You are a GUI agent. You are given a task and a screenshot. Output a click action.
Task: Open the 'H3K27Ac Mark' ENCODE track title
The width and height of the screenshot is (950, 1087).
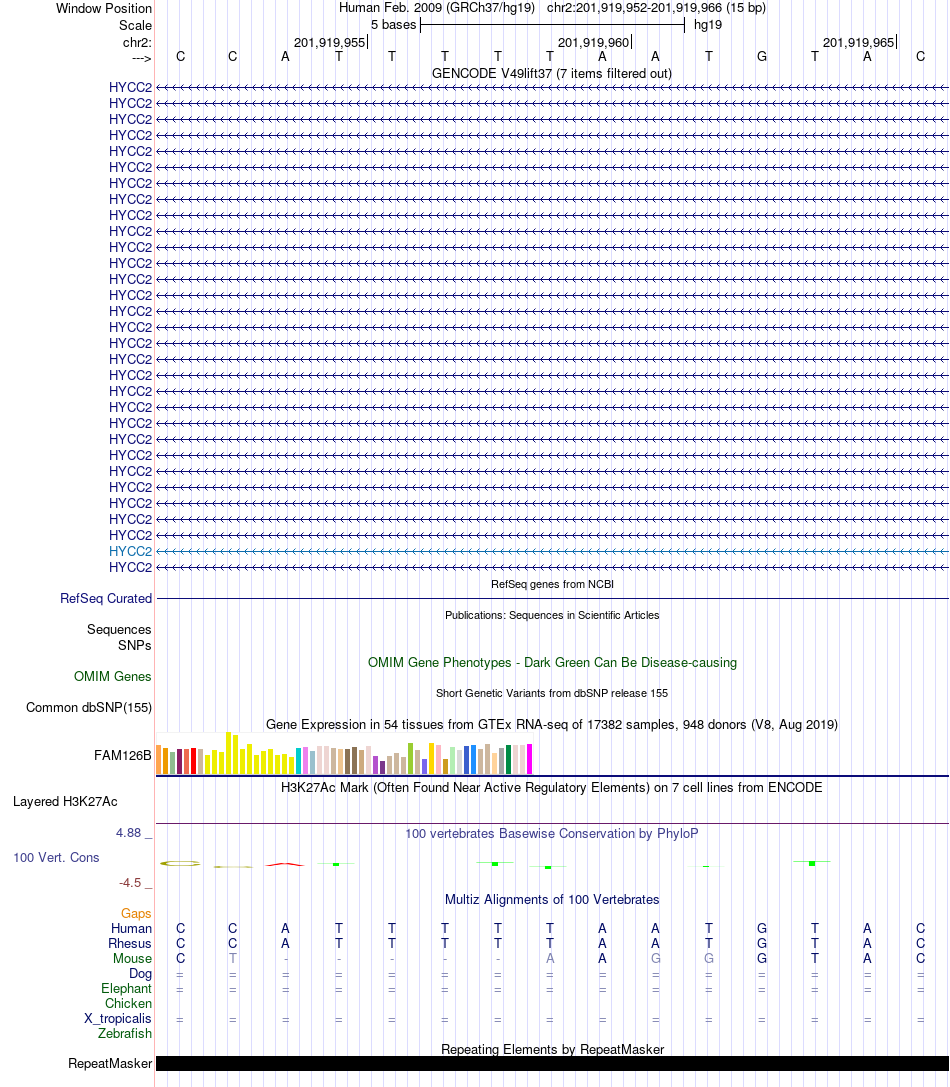[552, 788]
